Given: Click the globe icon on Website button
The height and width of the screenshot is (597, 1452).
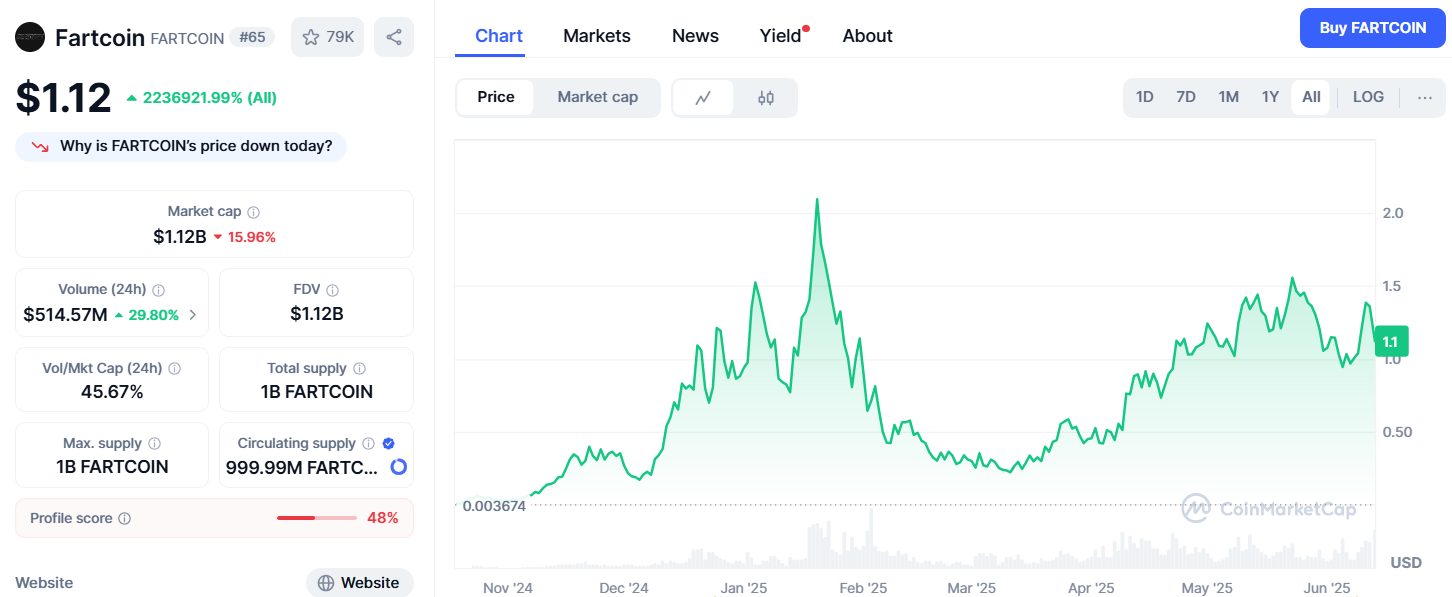Looking at the screenshot, I should (326, 583).
